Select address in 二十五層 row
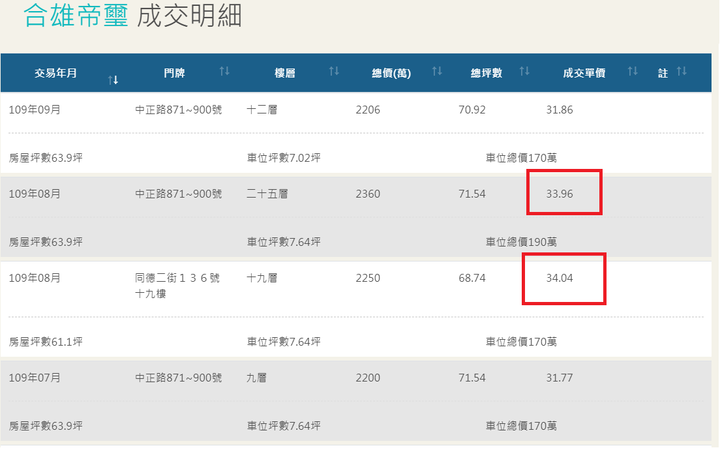The image size is (720, 450). (x=178, y=194)
